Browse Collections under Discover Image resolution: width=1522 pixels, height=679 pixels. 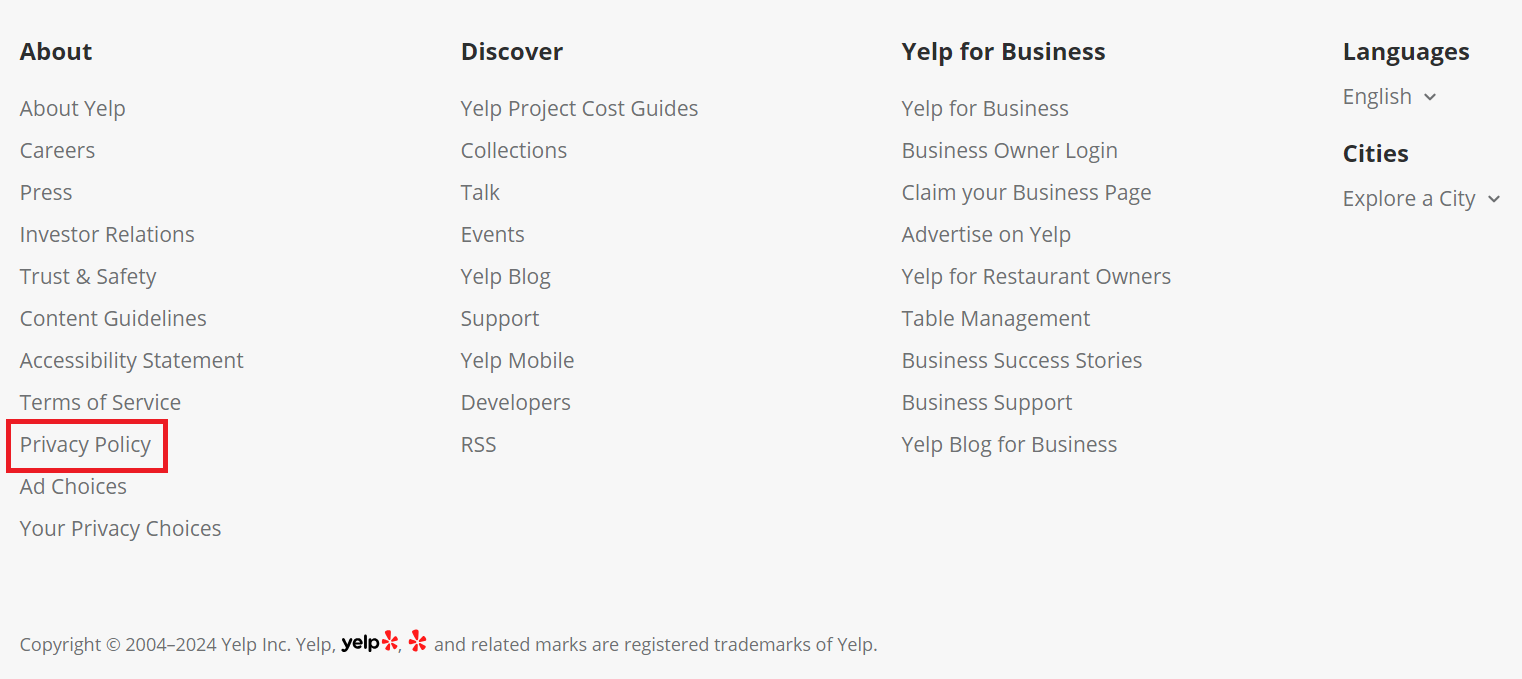click(513, 150)
